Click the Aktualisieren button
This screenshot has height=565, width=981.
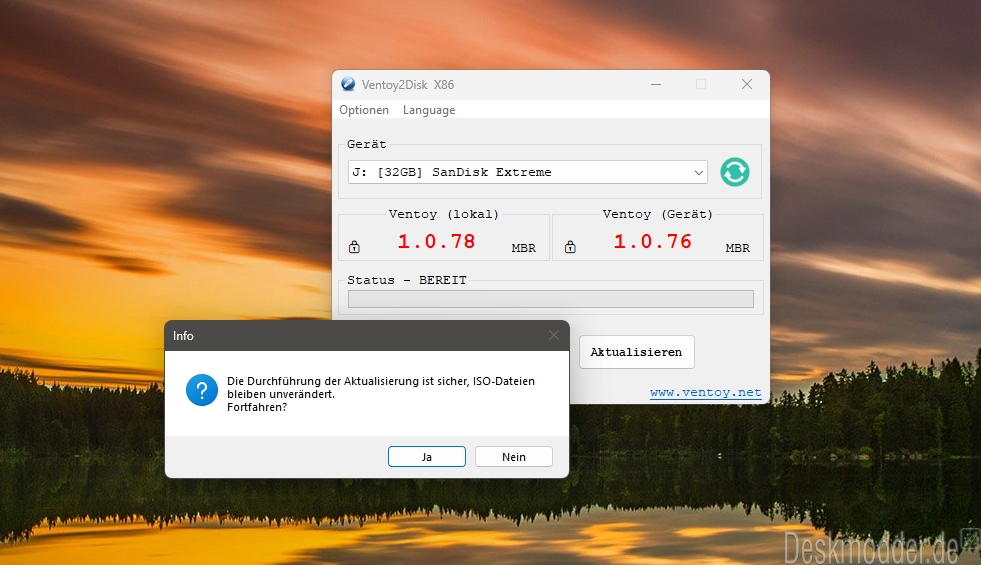tap(636, 352)
